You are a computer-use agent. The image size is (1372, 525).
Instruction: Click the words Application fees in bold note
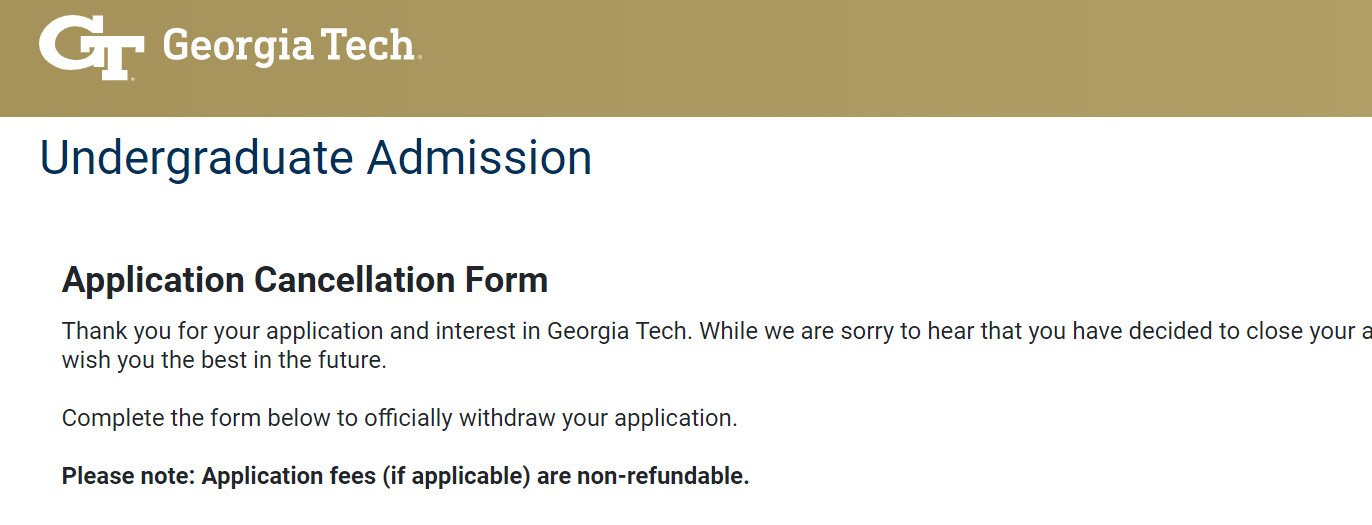point(288,476)
